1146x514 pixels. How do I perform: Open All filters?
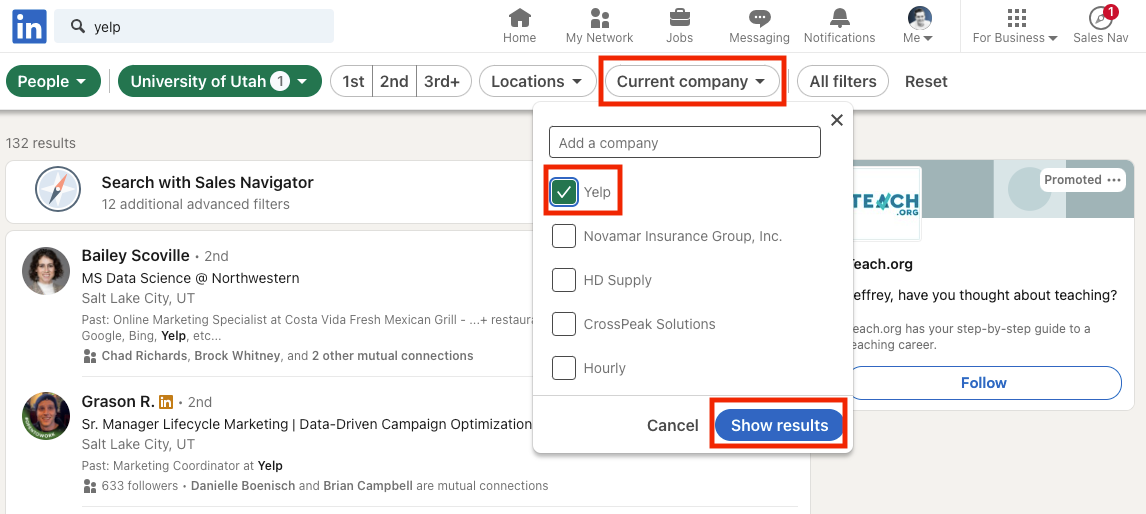click(x=843, y=81)
